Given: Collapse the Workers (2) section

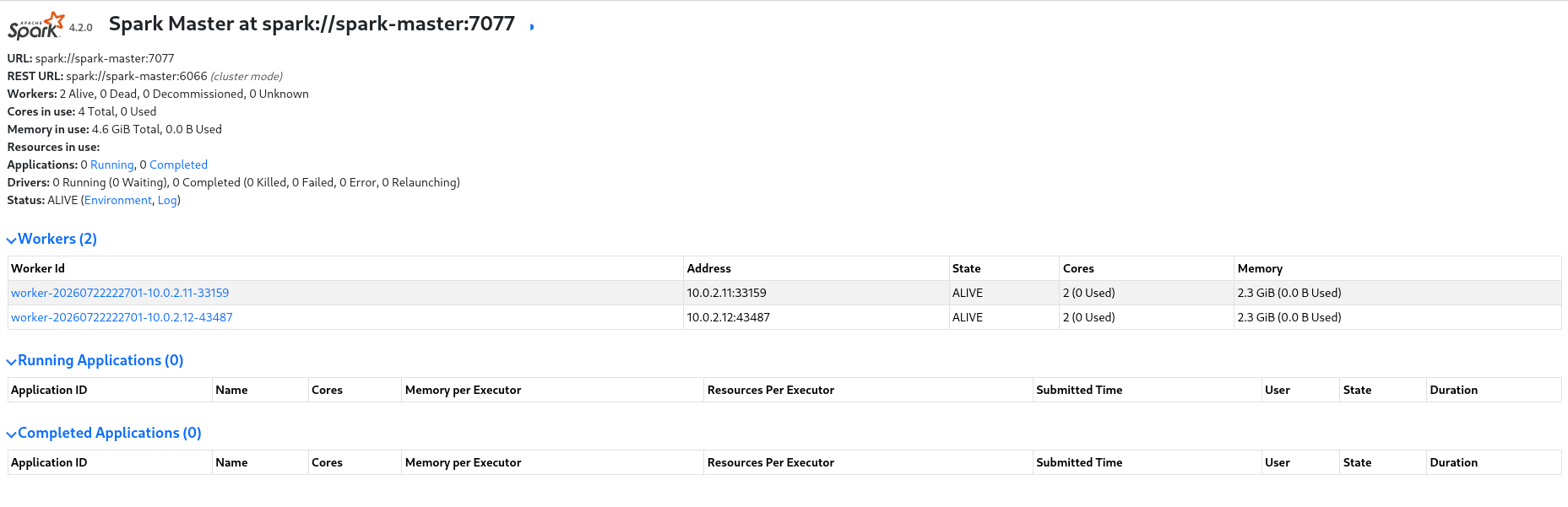Looking at the screenshot, I should pos(52,239).
